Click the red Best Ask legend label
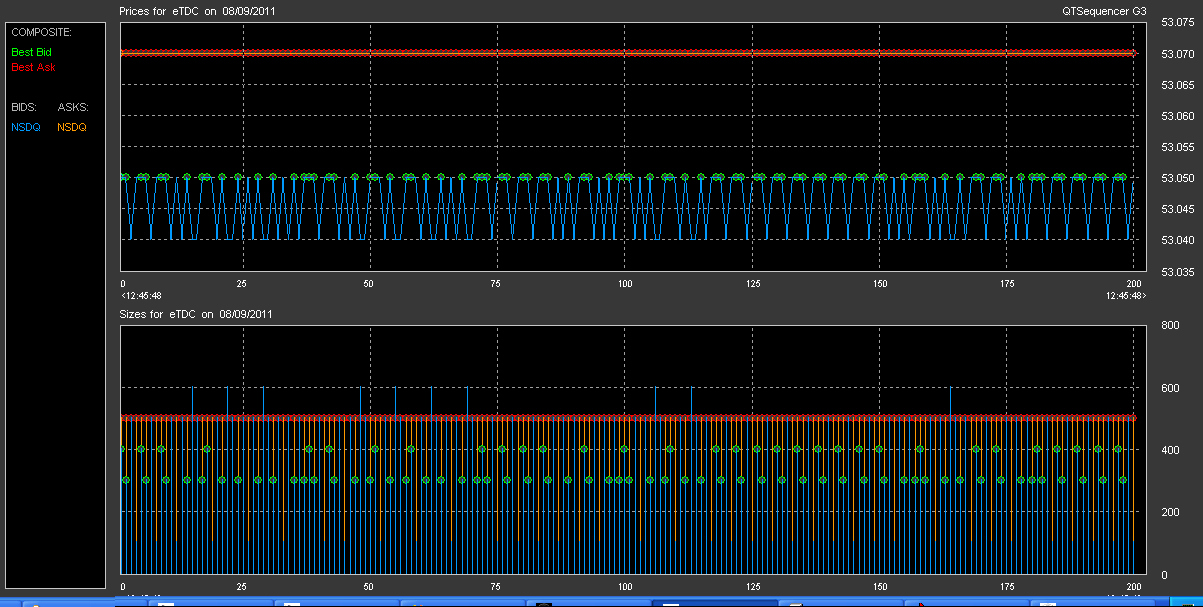 (33, 68)
